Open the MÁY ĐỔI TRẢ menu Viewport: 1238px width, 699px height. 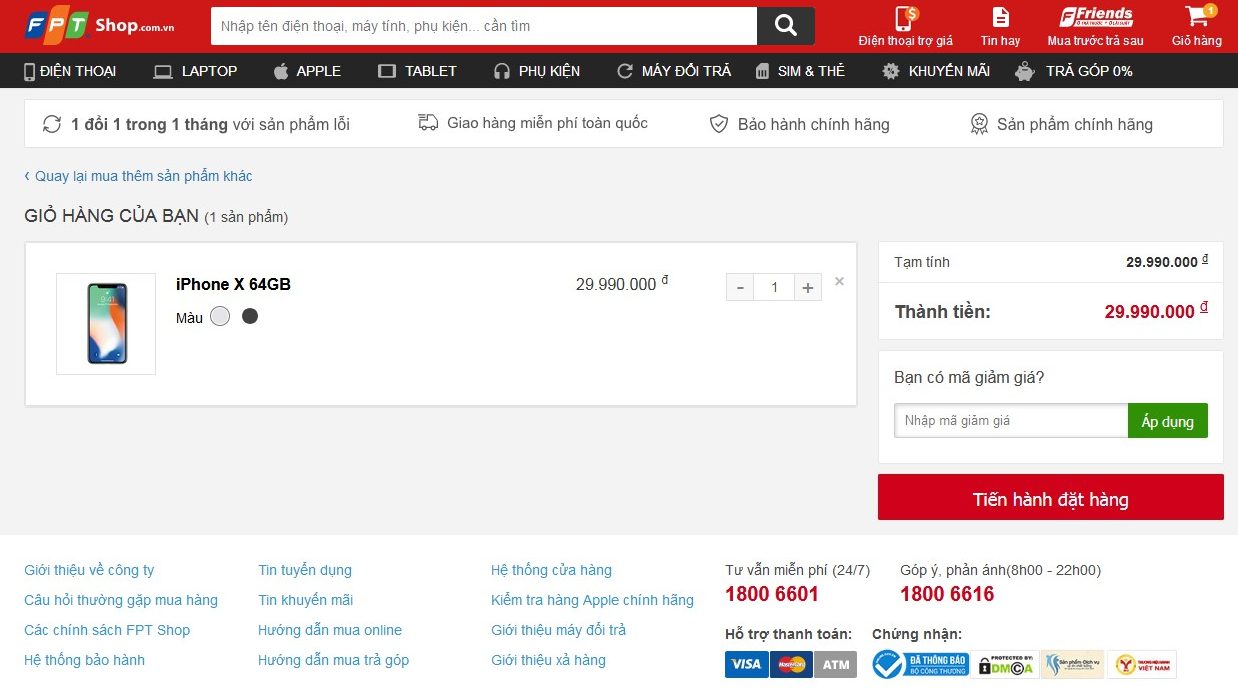click(x=674, y=71)
